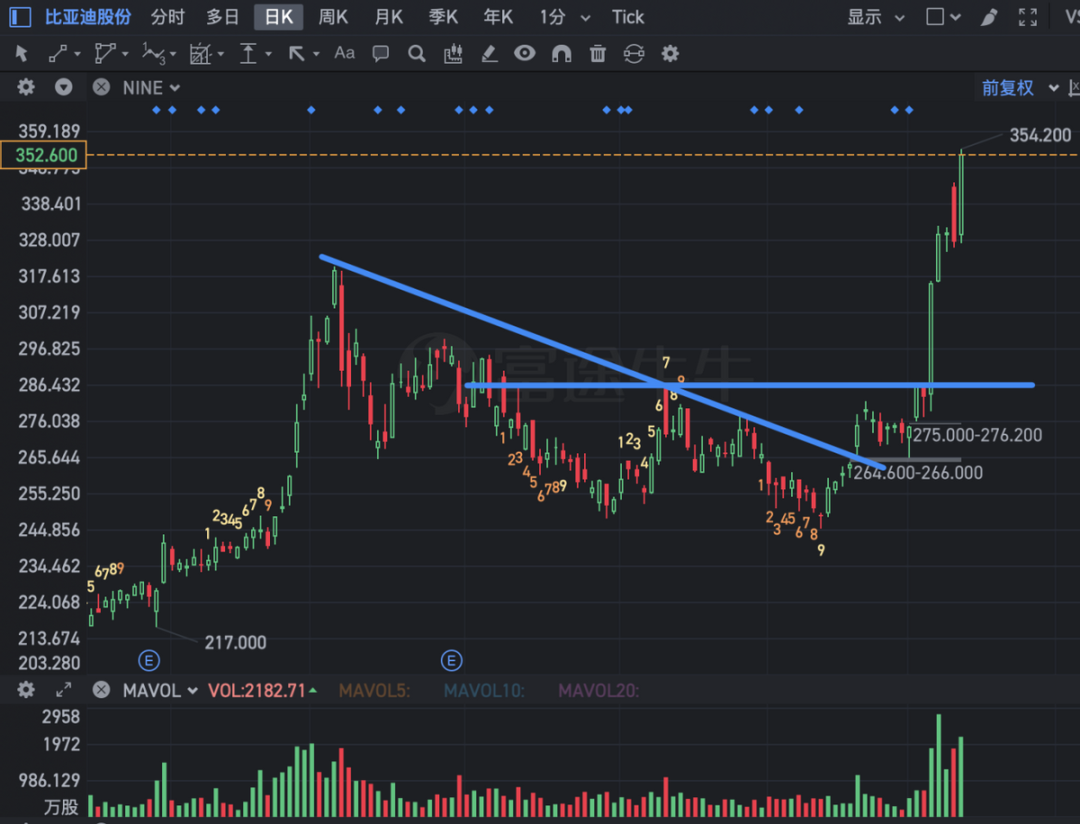Open the magnifier zoom tool
Viewport: 1080px width, 824px height.
point(417,54)
